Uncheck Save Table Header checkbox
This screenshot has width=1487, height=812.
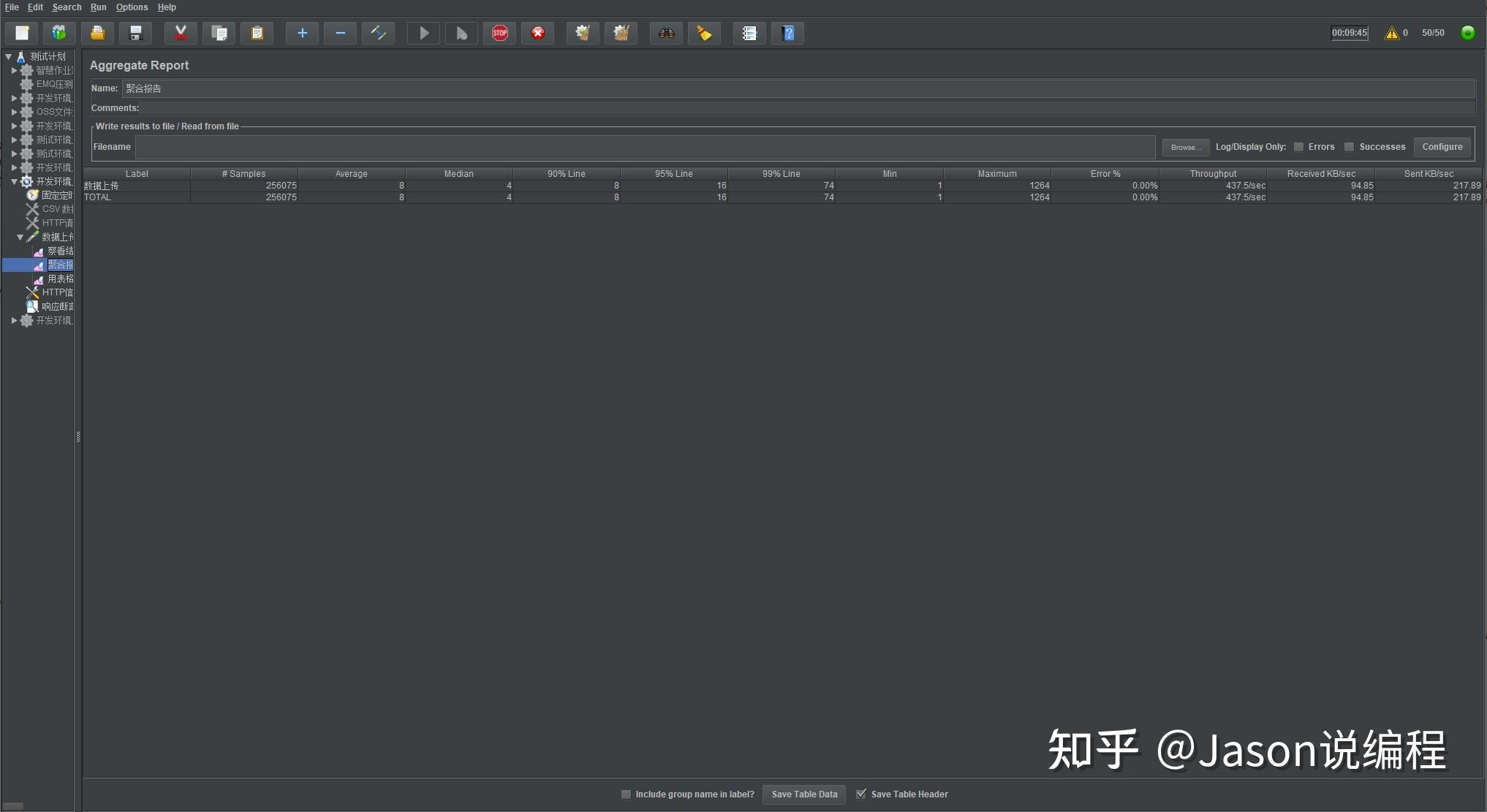pos(861,794)
